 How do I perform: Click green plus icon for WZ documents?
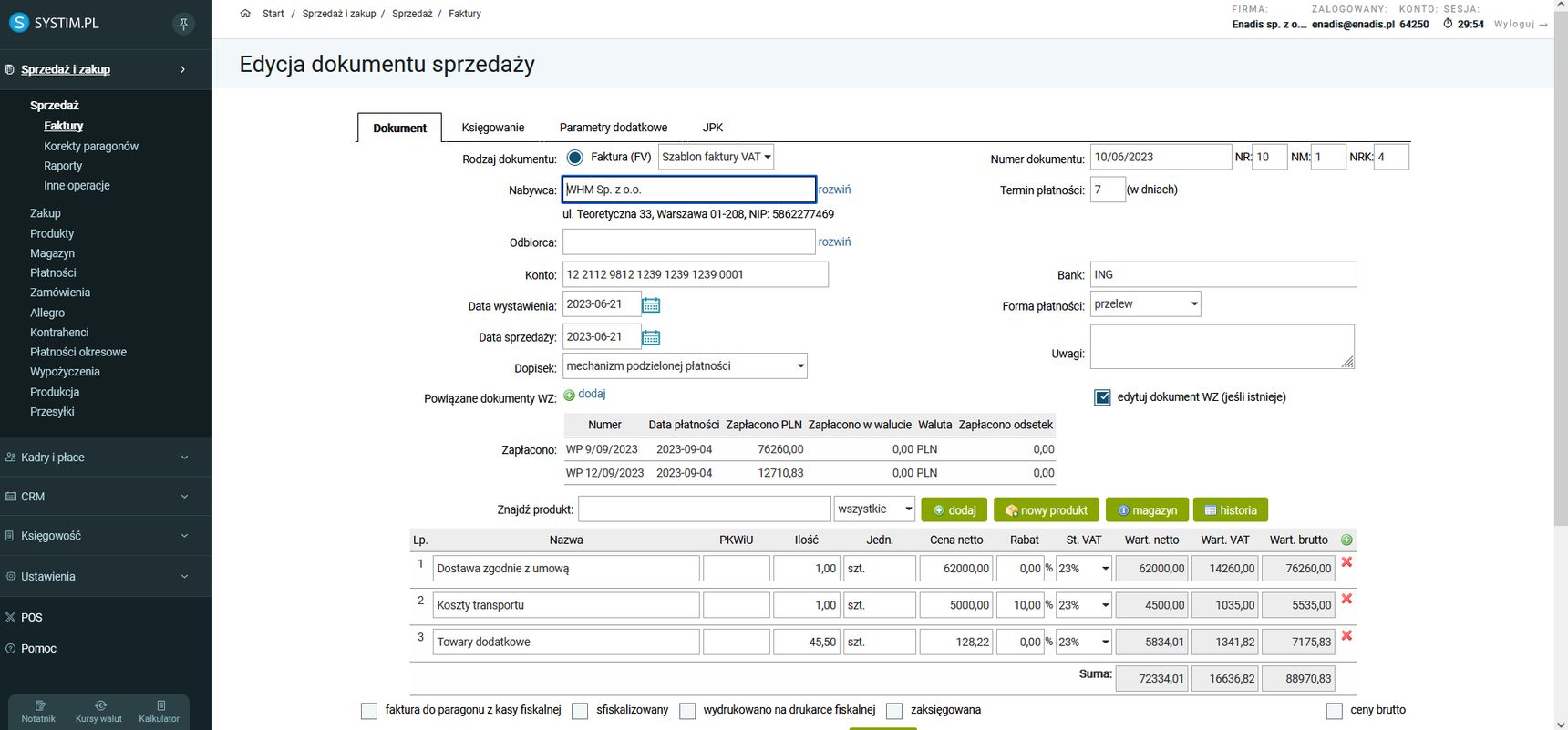569,395
